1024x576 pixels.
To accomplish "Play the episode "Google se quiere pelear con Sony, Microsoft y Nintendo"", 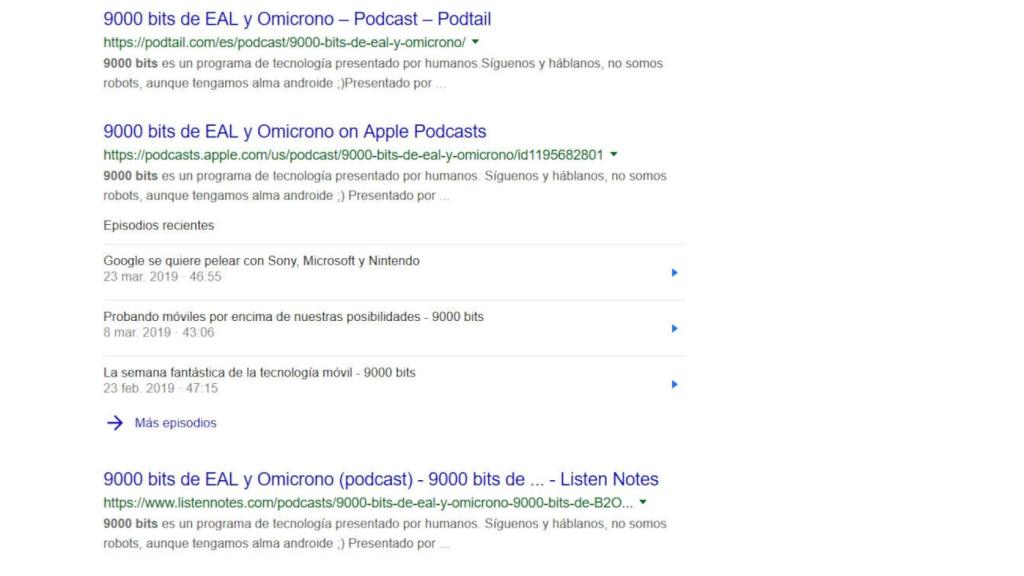I will [674, 271].
